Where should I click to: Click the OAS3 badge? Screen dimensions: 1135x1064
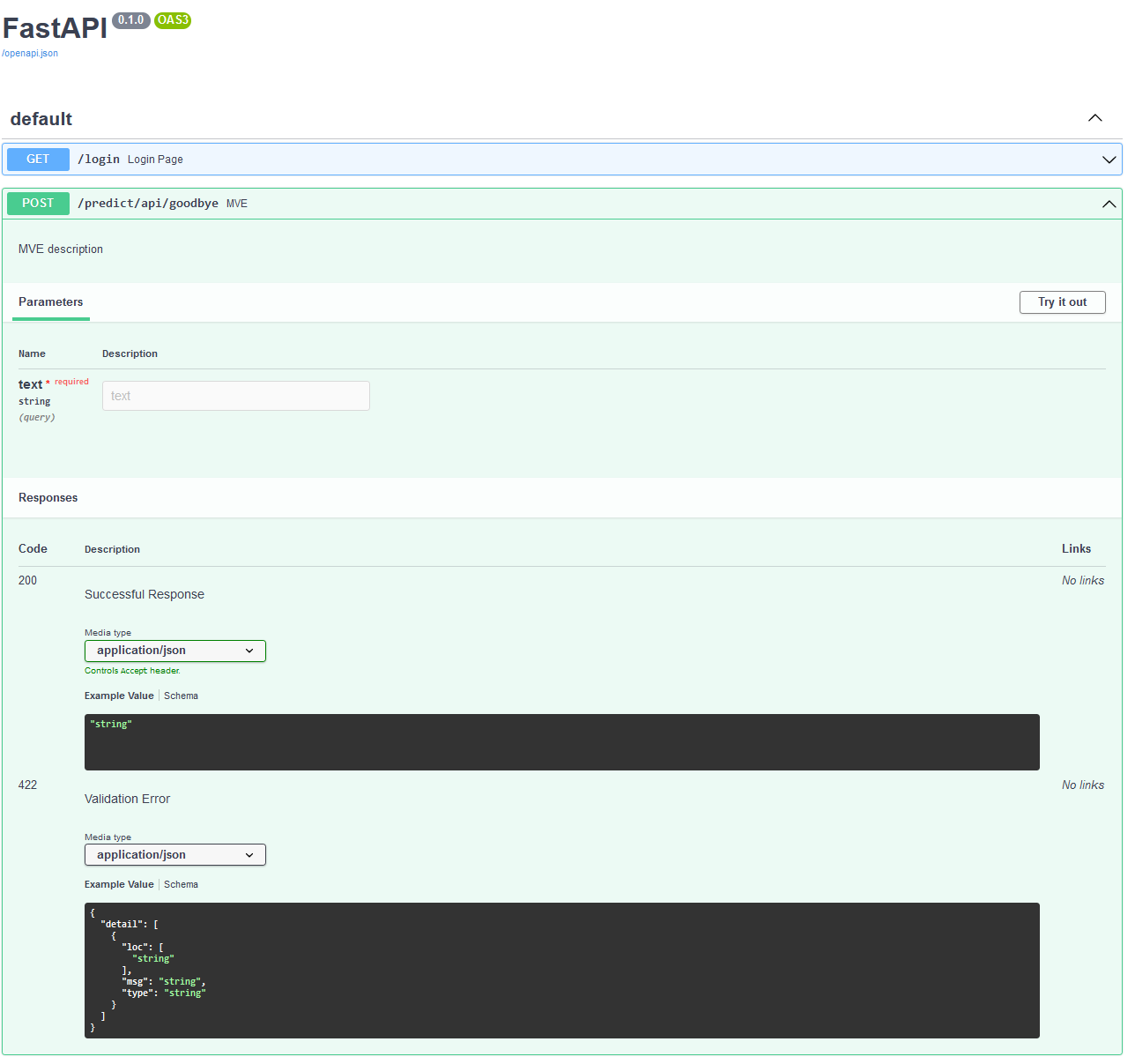click(x=173, y=20)
